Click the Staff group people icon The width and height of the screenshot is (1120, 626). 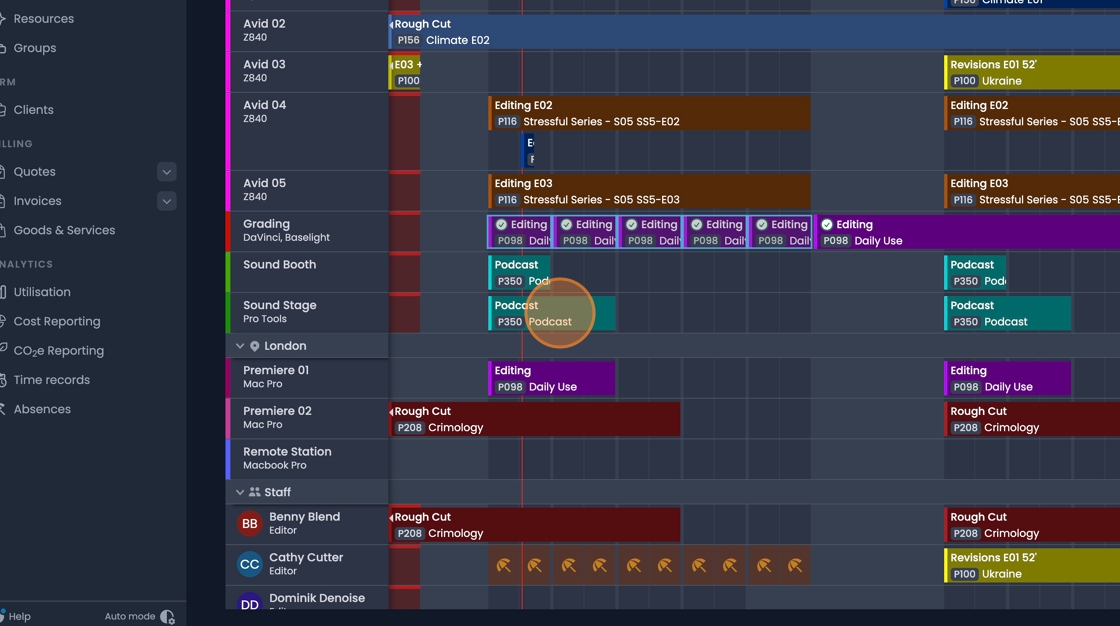coord(255,492)
